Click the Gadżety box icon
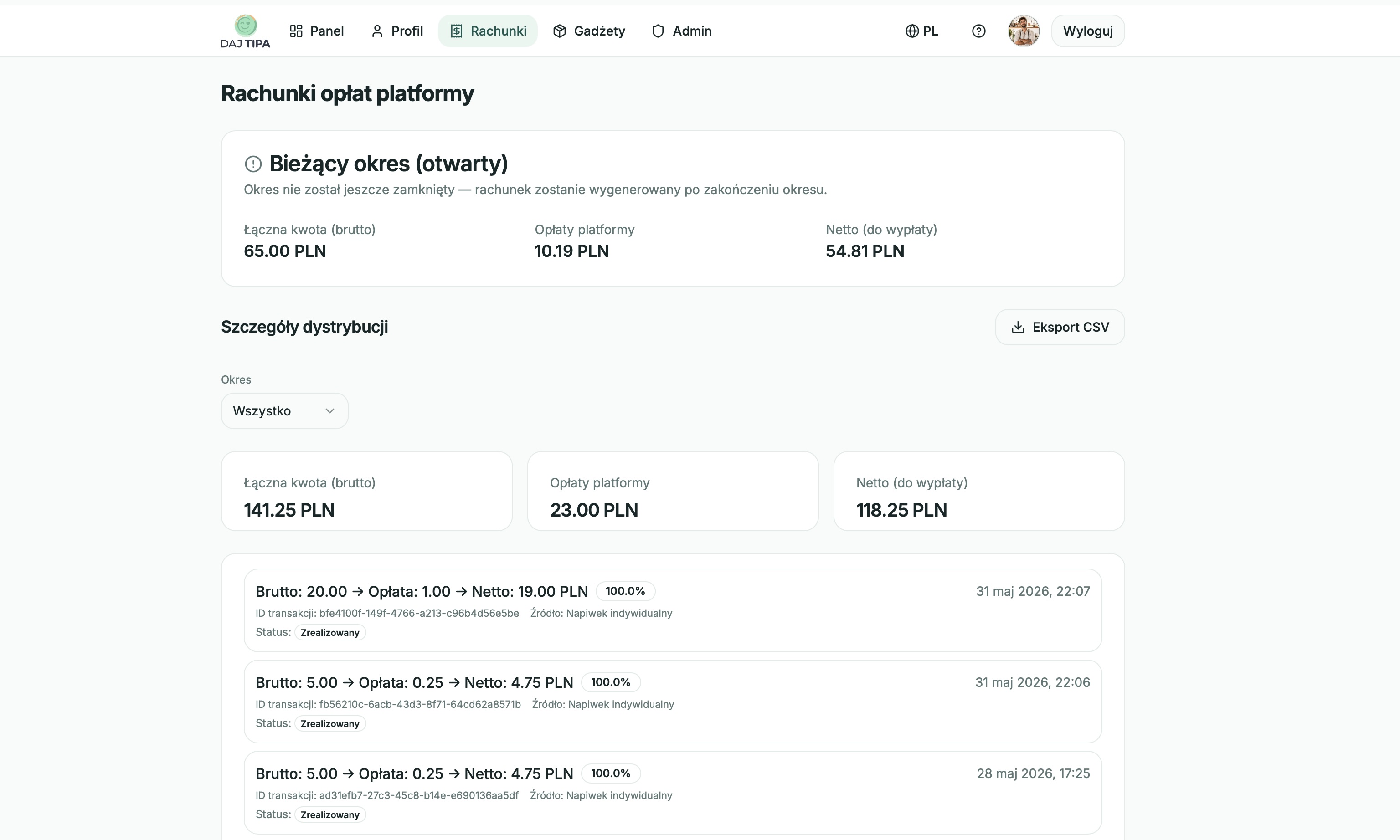The height and width of the screenshot is (840, 1400). click(x=559, y=31)
